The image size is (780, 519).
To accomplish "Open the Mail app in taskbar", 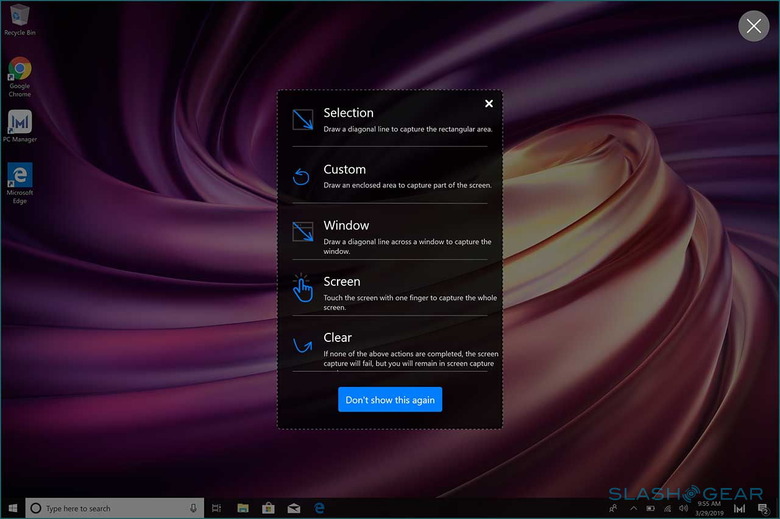I will (295, 508).
